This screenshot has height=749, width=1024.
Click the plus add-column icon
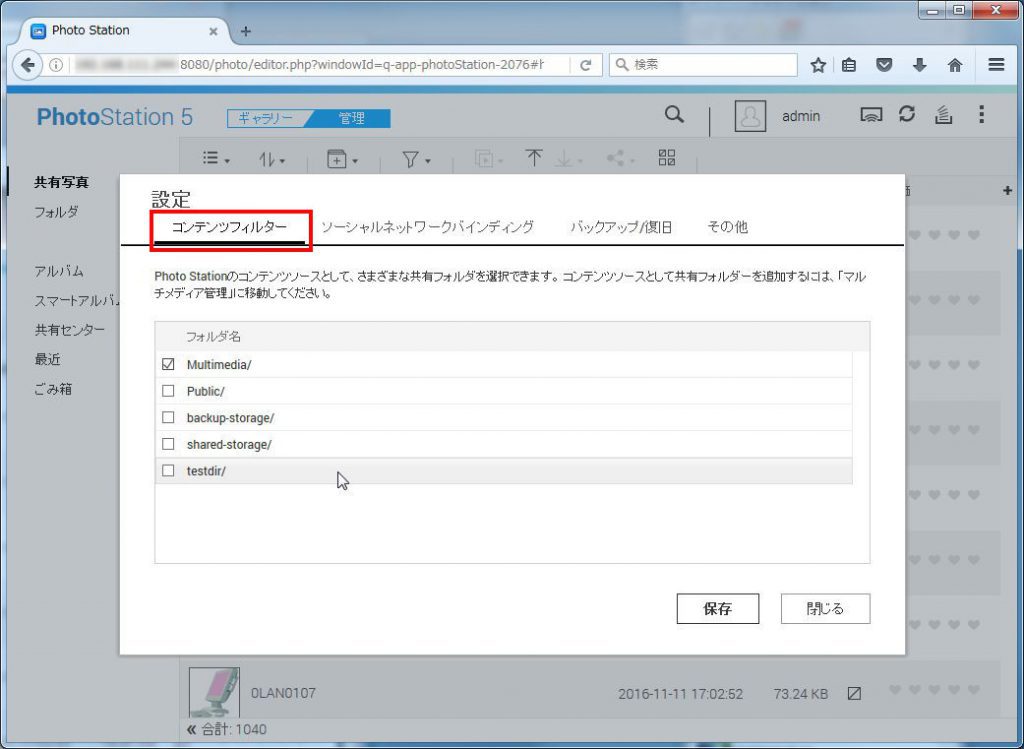(1007, 190)
